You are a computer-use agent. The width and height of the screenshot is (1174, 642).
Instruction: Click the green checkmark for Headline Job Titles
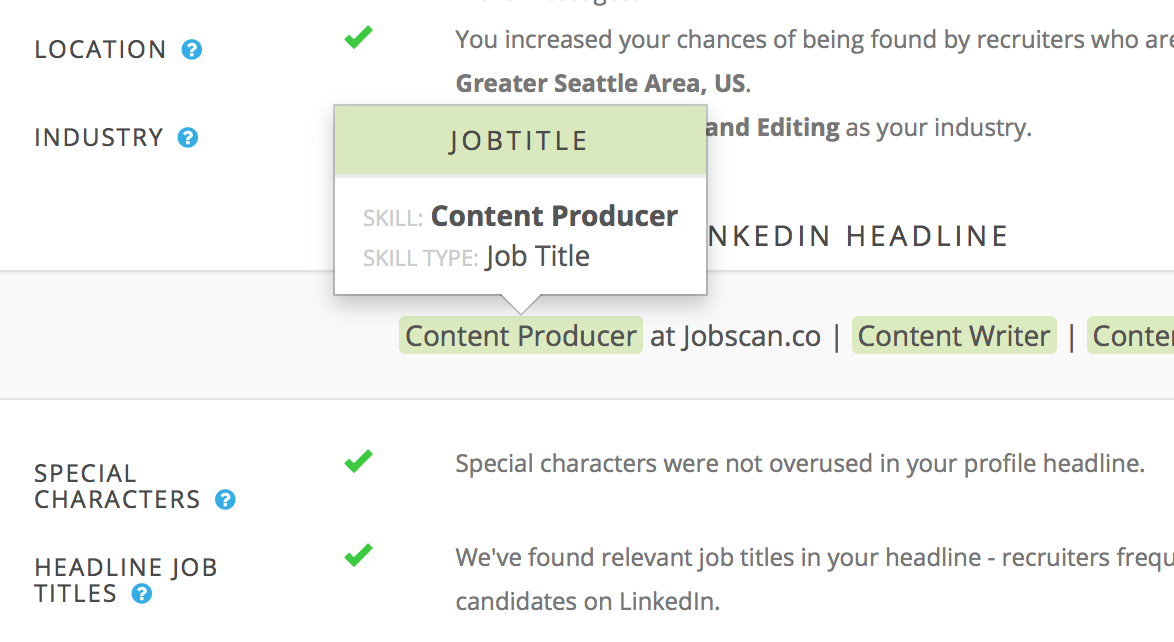[x=359, y=555]
